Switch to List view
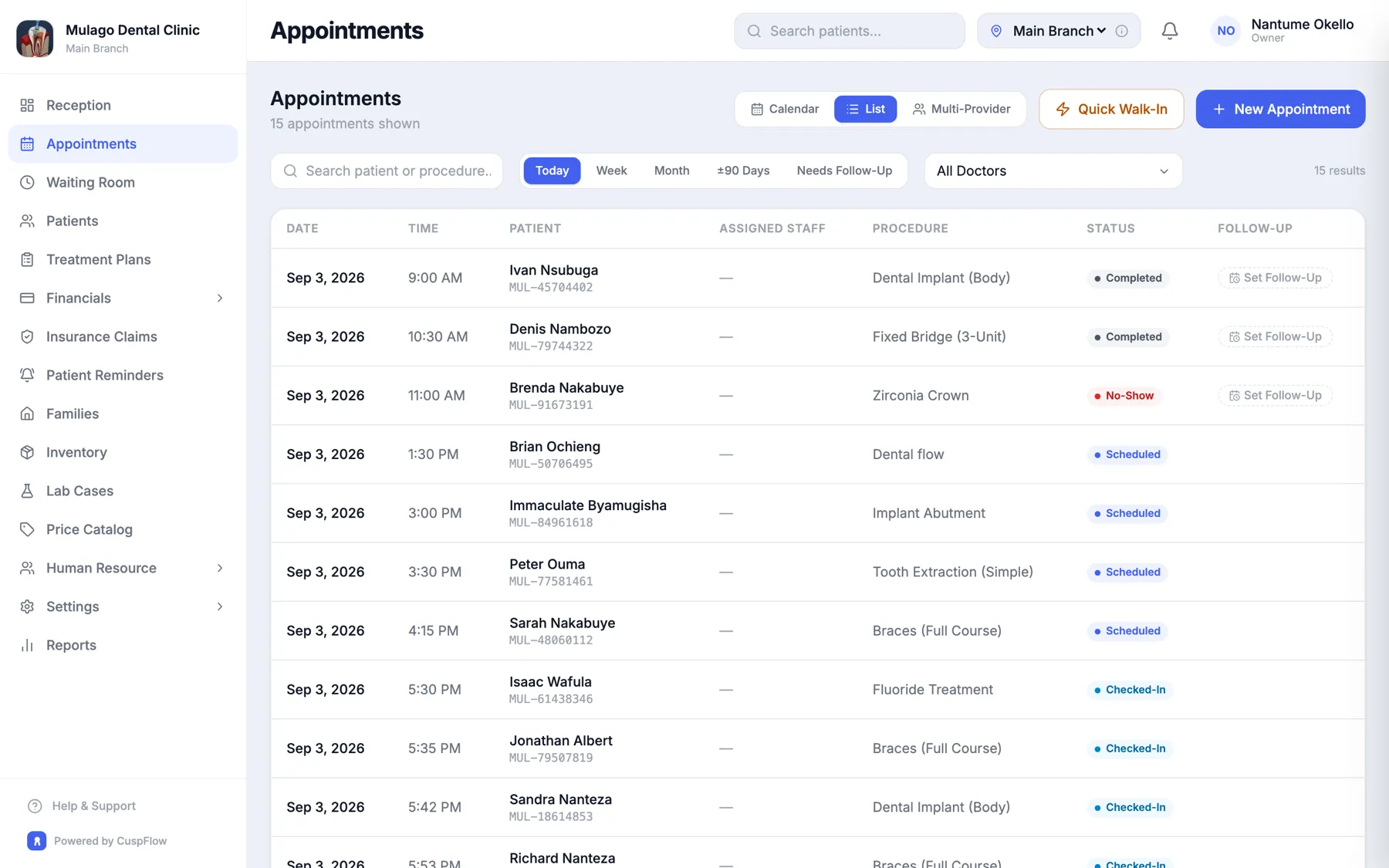 point(865,109)
